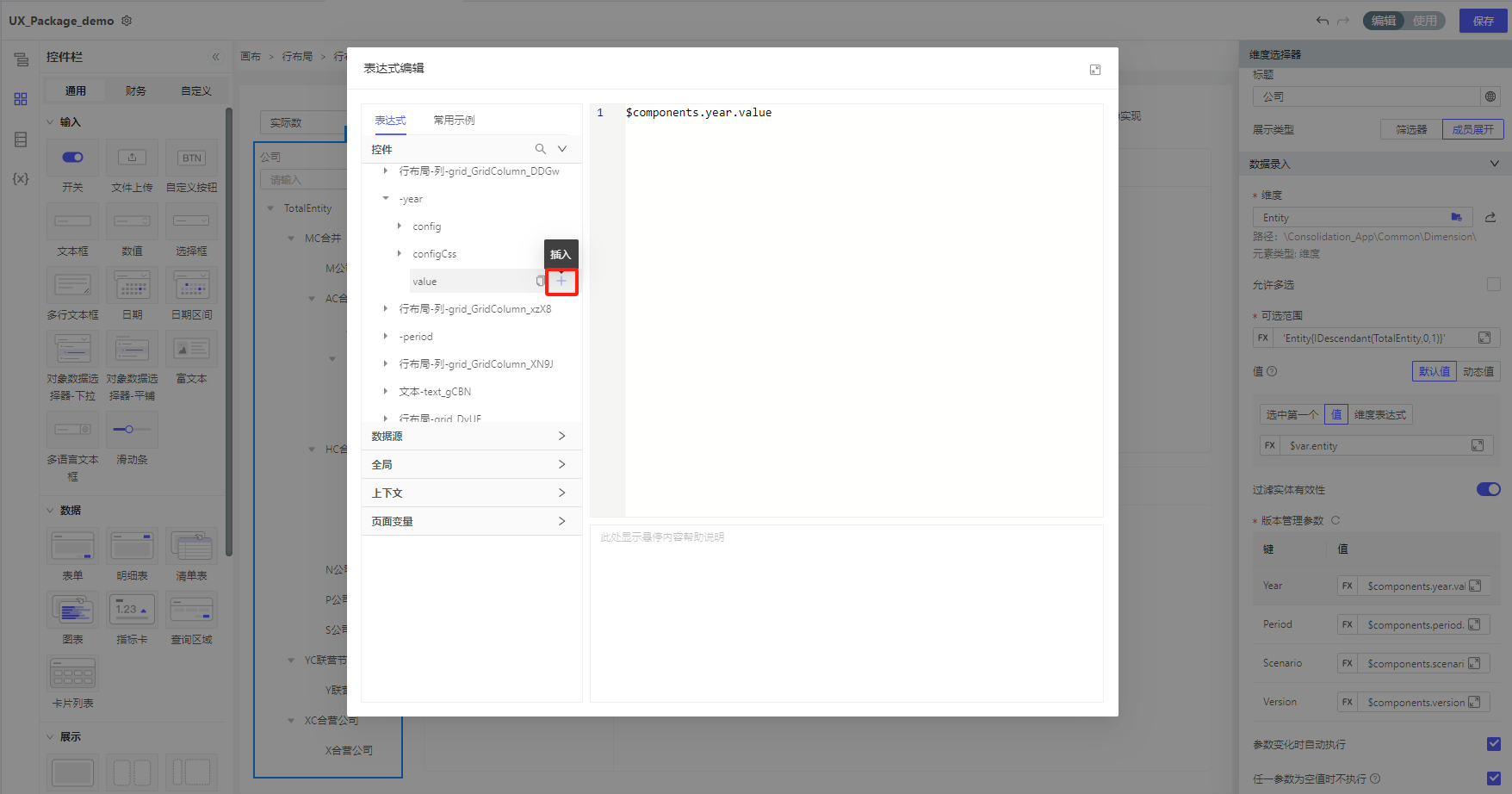Click the globe icon beside 公司 title field
1512x794 pixels.
[1490, 96]
